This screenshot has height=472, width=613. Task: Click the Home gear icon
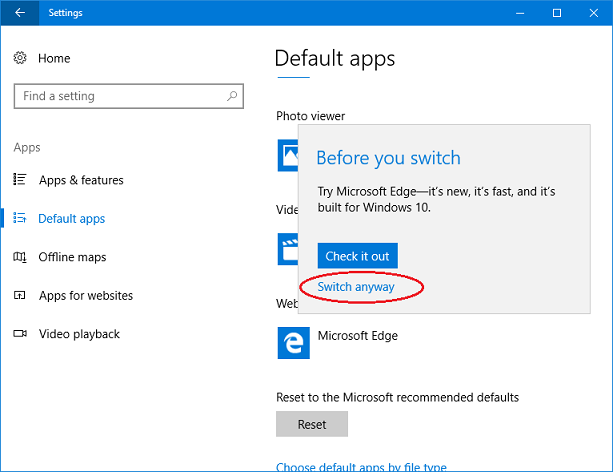[x=20, y=59]
